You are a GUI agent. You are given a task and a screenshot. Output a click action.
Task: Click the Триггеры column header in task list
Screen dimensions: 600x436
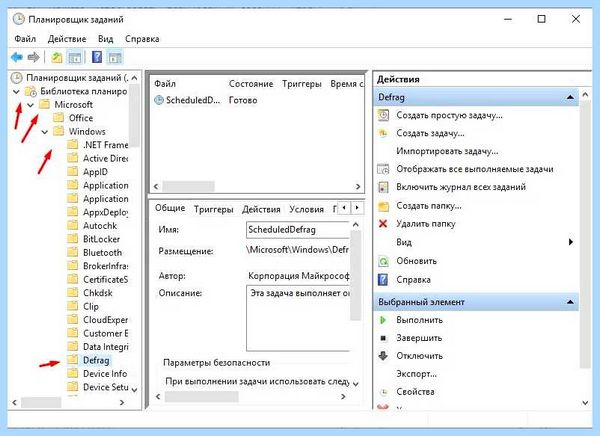click(x=302, y=84)
